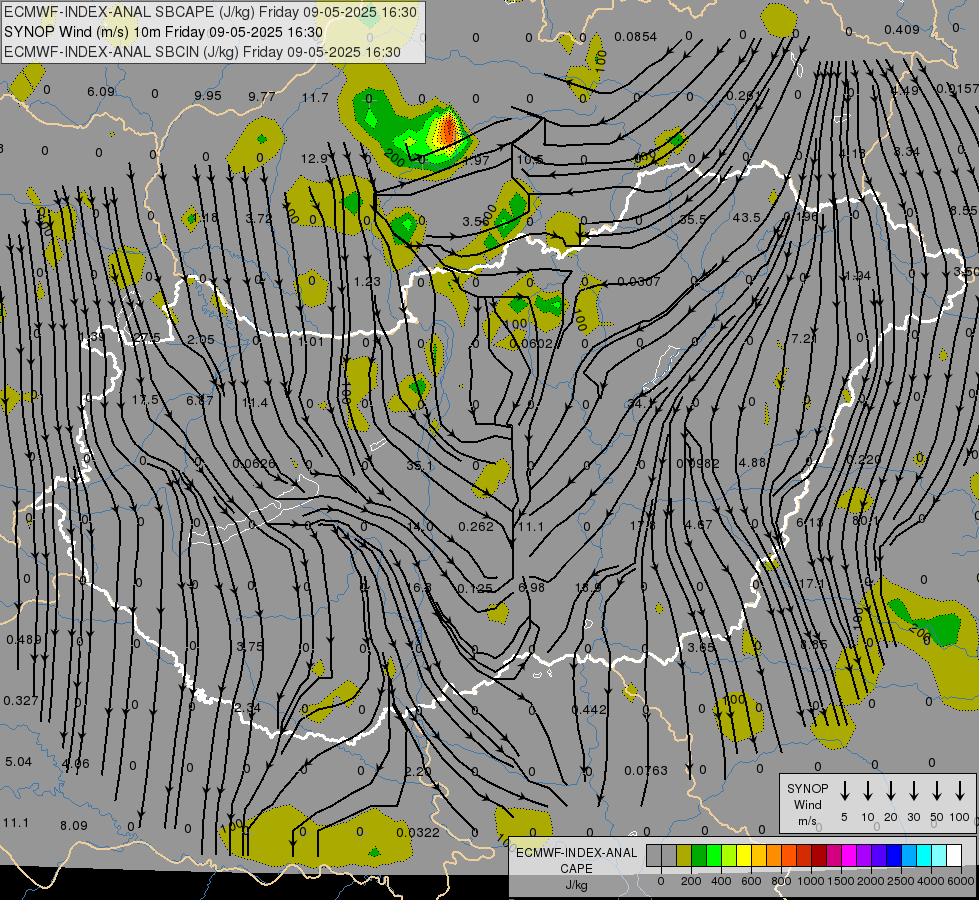Image resolution: width=979 pixels, height=900 pixels.
Task: Click the legend scale value 6000
Action: [x=960, y=881]
